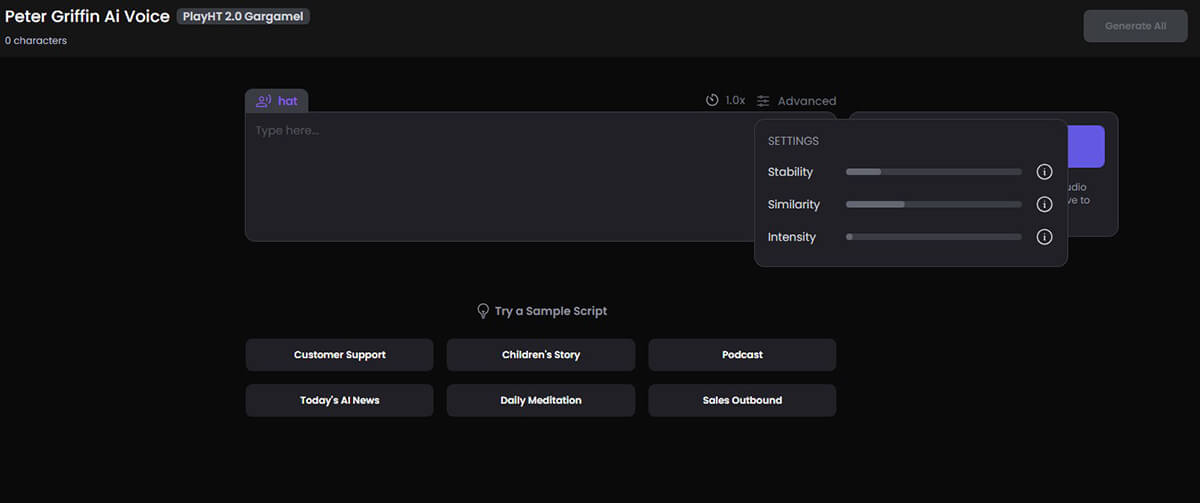The height and width of the screenshot is (503, 1200).
Task: Select the Daily Meditation sample script
Action: 540,401
